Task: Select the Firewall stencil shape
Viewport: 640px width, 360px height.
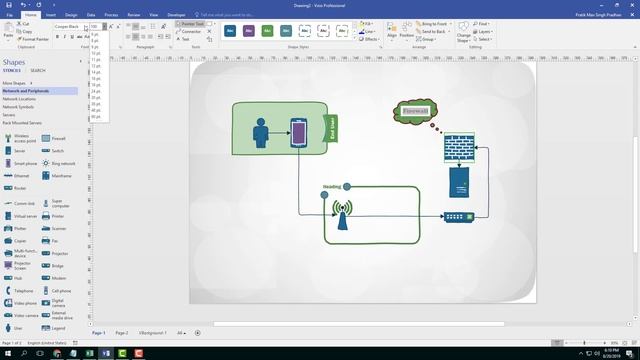Action: click(54, 138)
